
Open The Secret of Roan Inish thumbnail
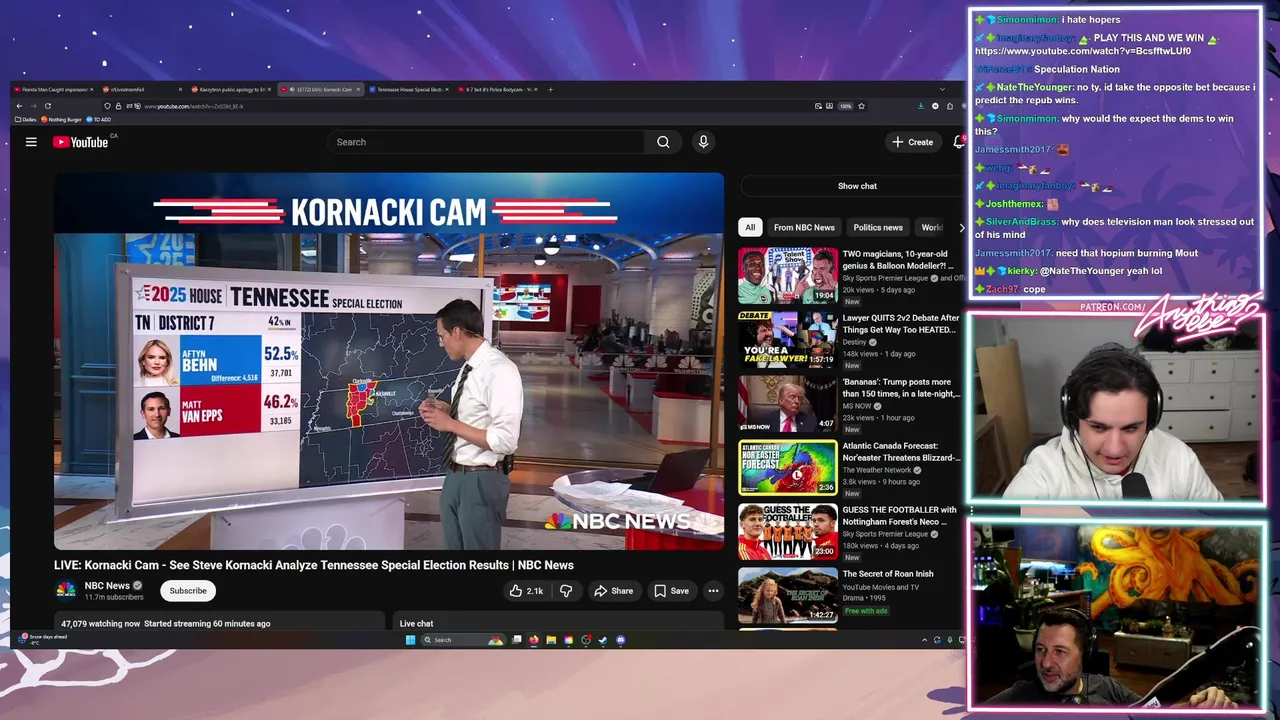(788, 595)
